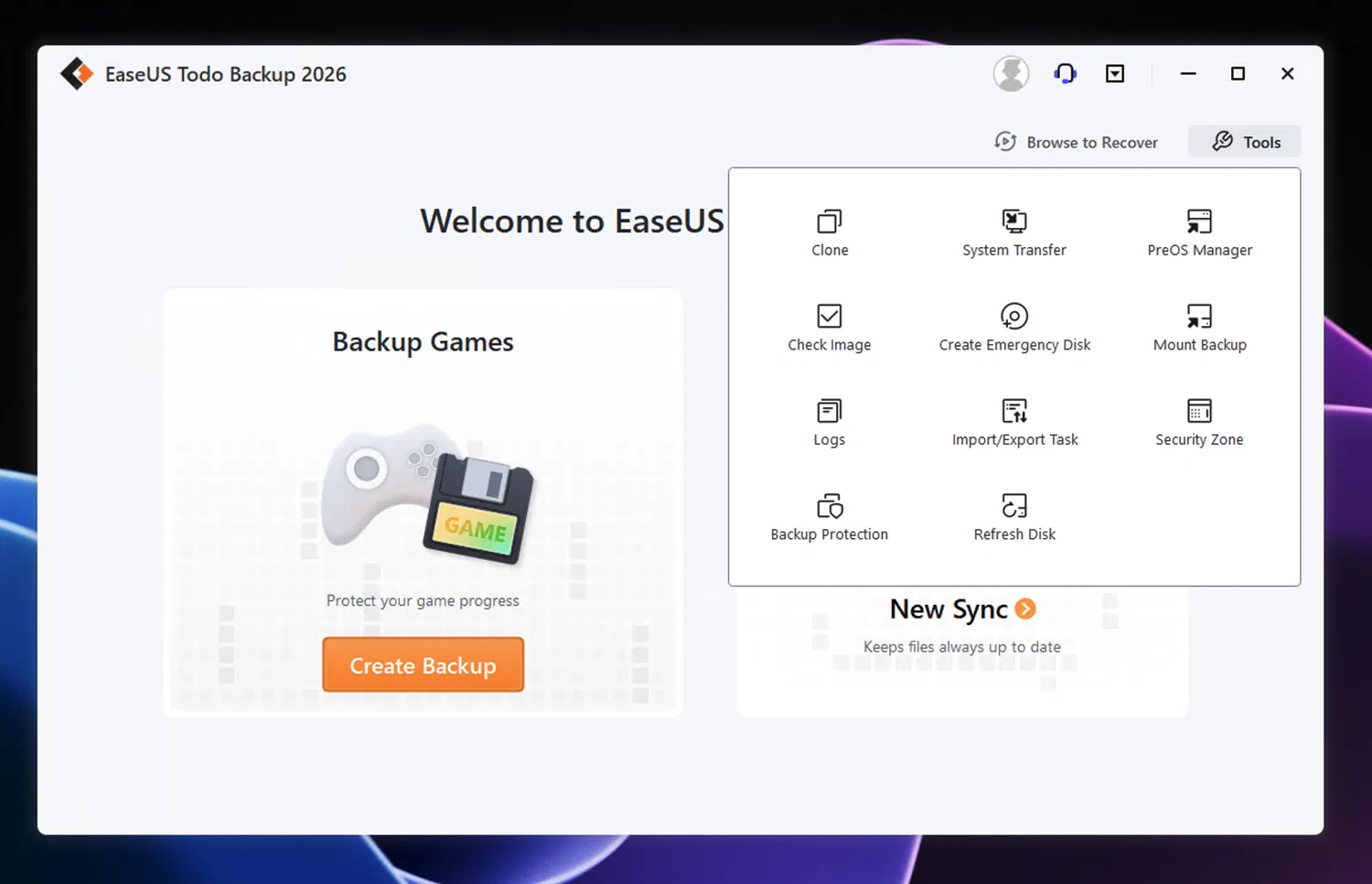Screen dimensions: 1372x884
Task: Click 'Keeps files always up to date' text
Action: pos(962,647)
